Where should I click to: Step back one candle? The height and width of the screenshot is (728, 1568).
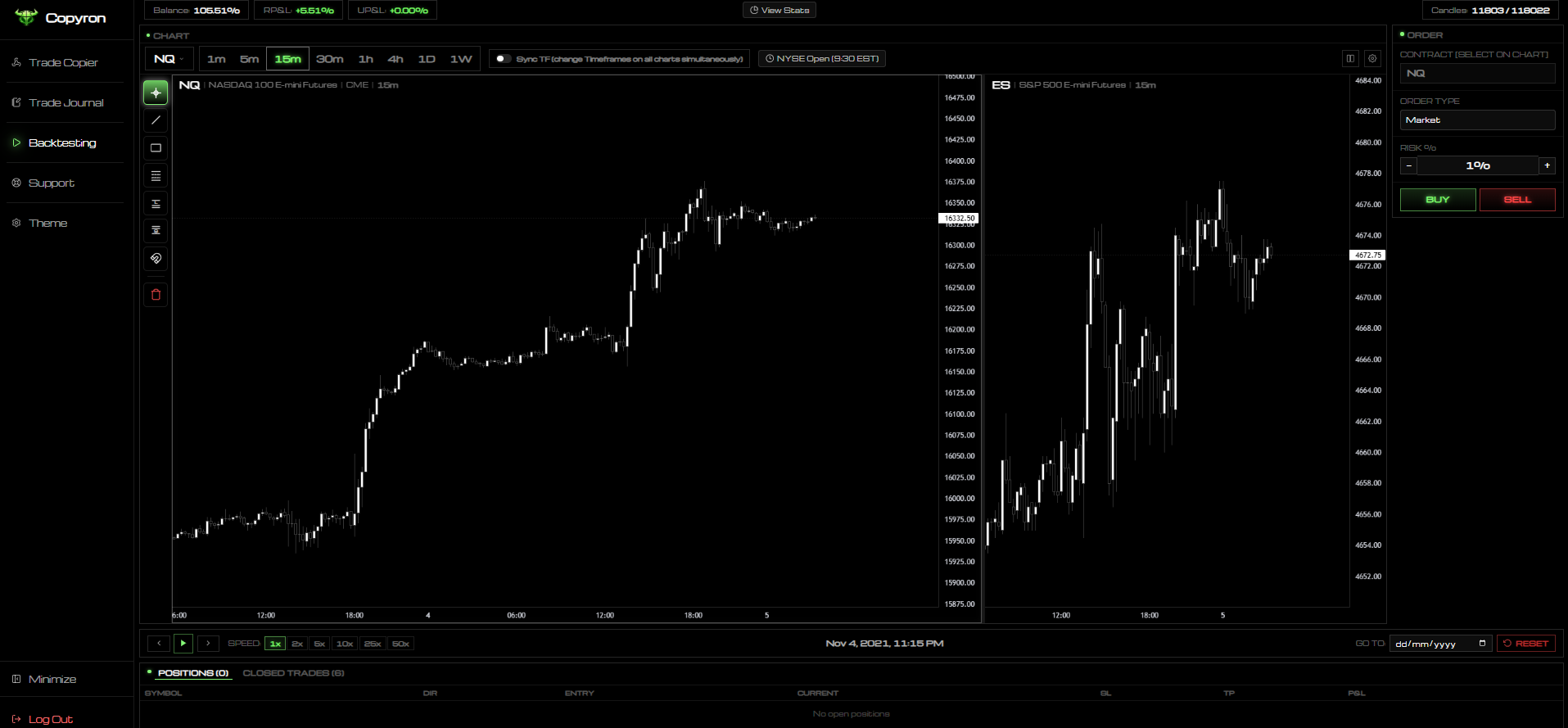[159, 644]
